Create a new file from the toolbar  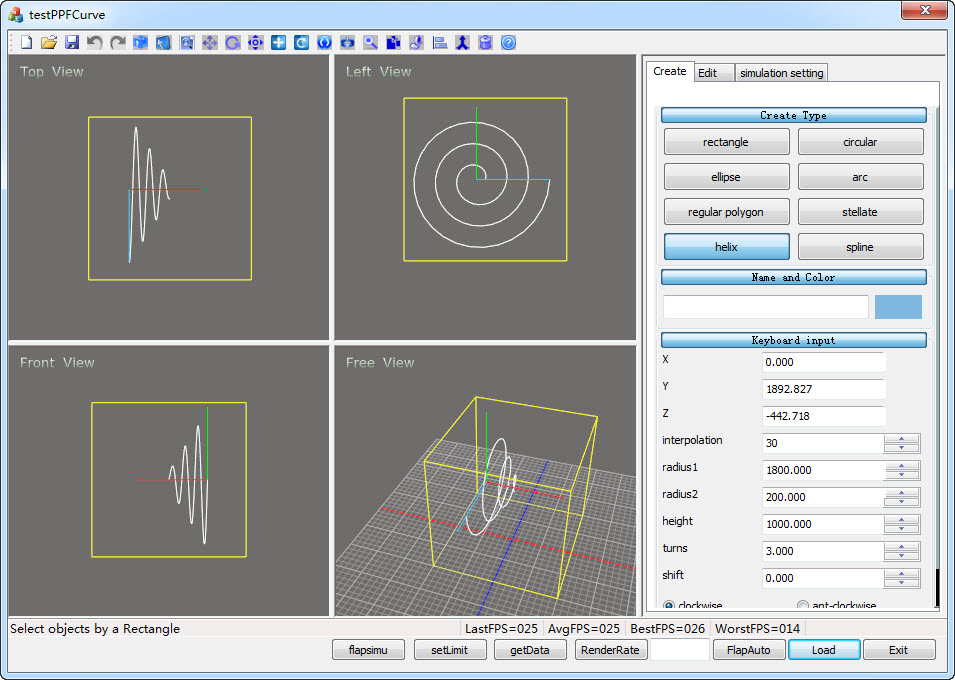(x=26, y=42)
